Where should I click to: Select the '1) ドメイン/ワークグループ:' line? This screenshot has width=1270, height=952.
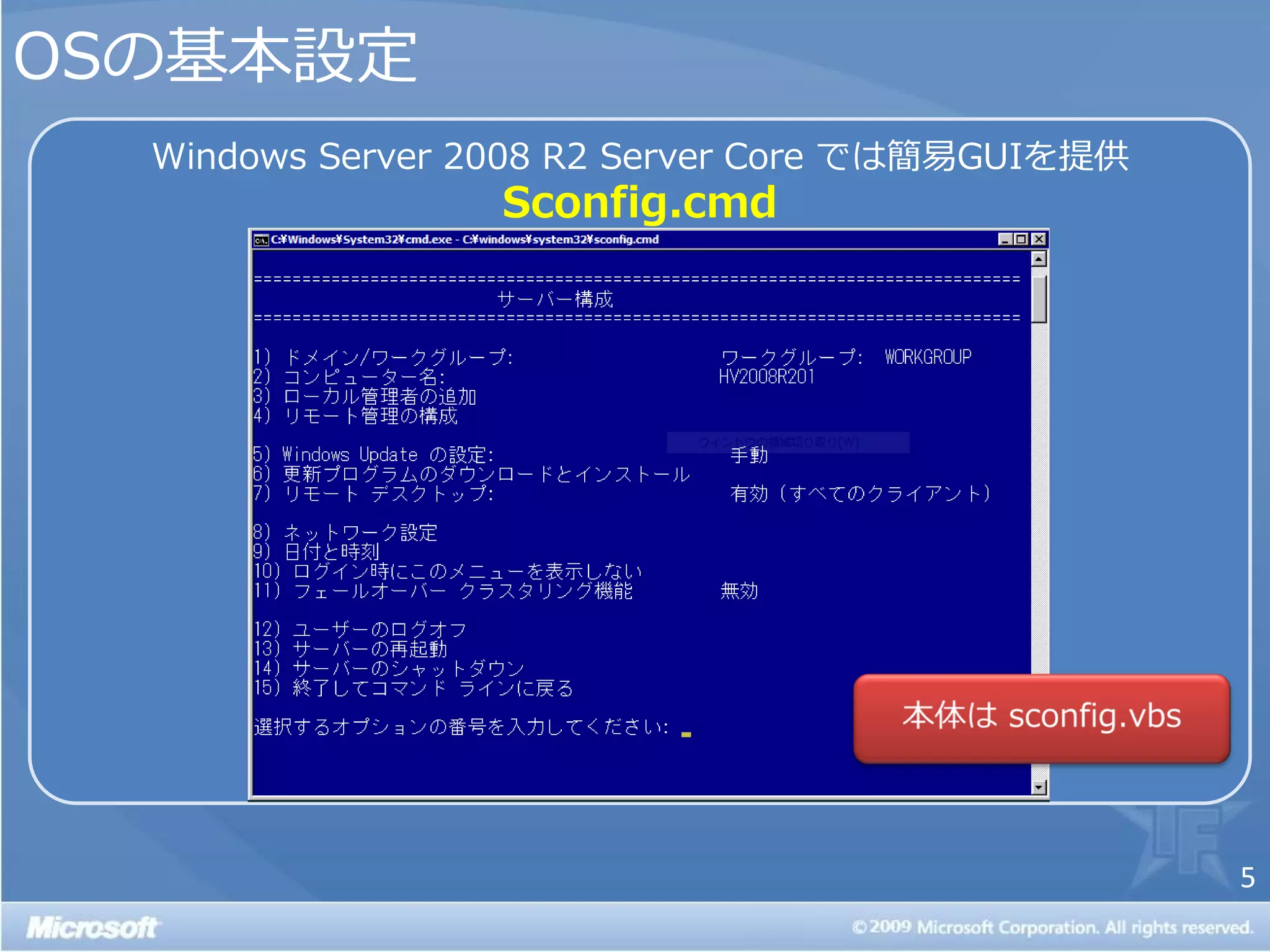coord(383,357)
